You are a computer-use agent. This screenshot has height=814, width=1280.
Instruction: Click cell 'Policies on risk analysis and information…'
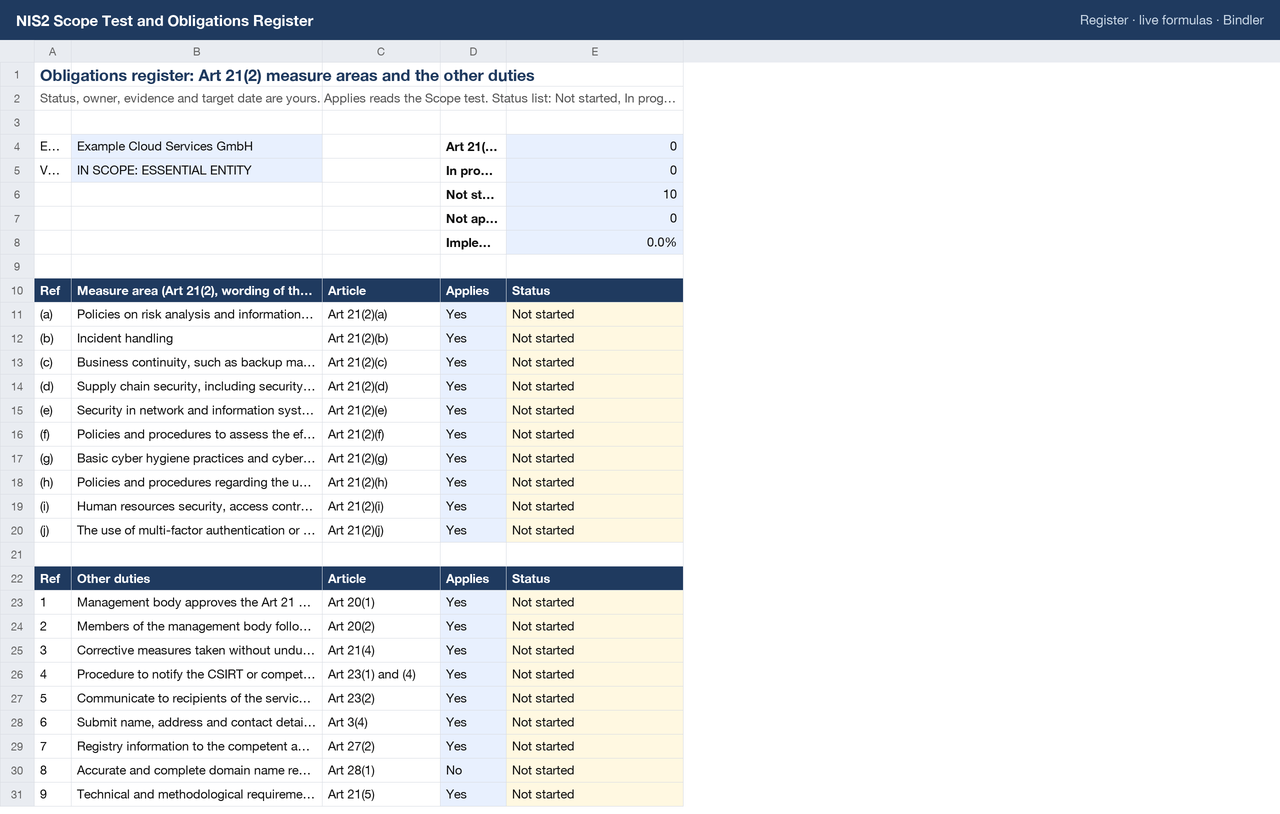tap(196, 315)
